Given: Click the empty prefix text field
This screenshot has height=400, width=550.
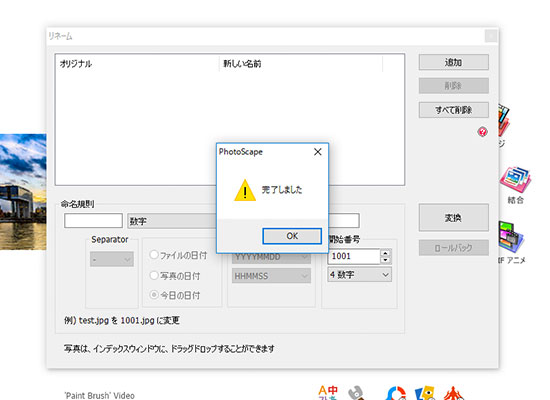Looking at the screenshot, I should click(93, 221).
